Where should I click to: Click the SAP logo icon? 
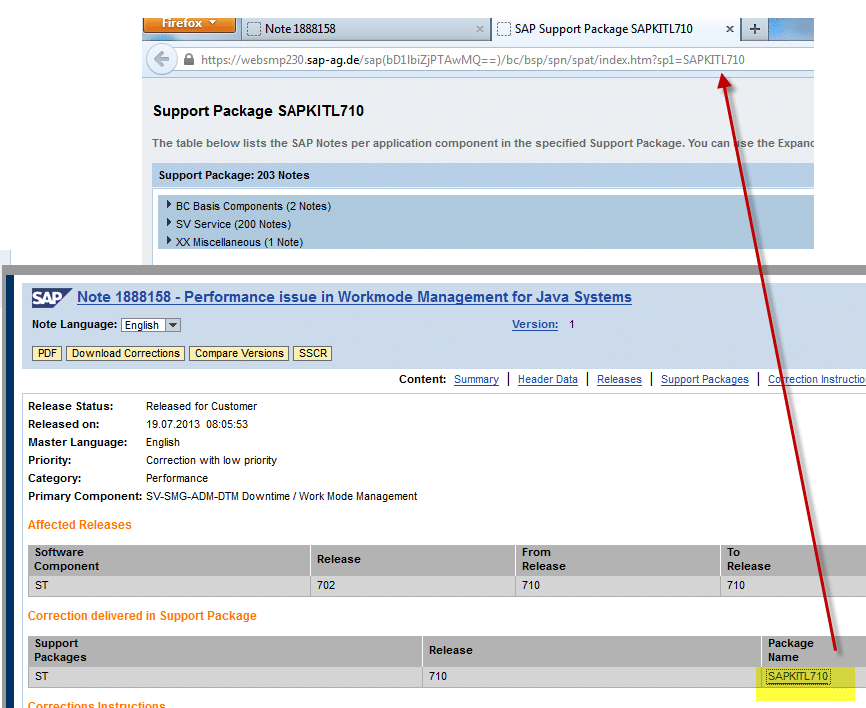(50, 297)
